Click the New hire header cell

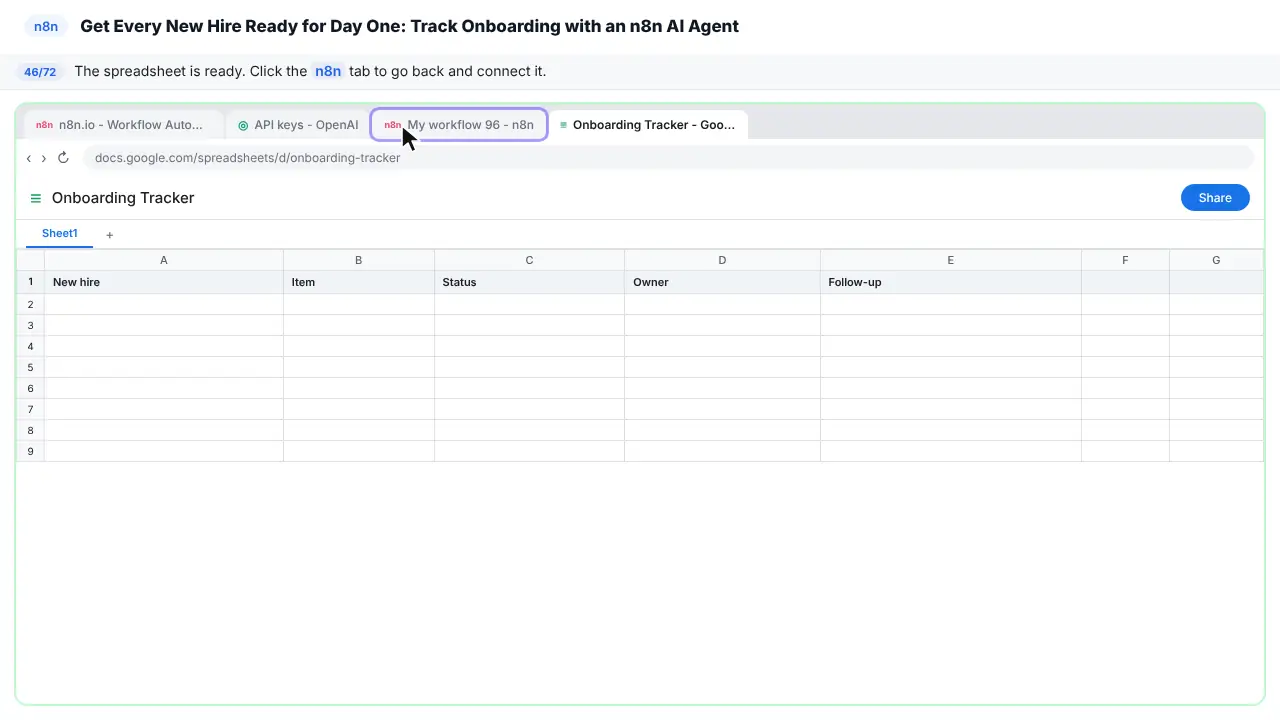[x=164, y=282]
